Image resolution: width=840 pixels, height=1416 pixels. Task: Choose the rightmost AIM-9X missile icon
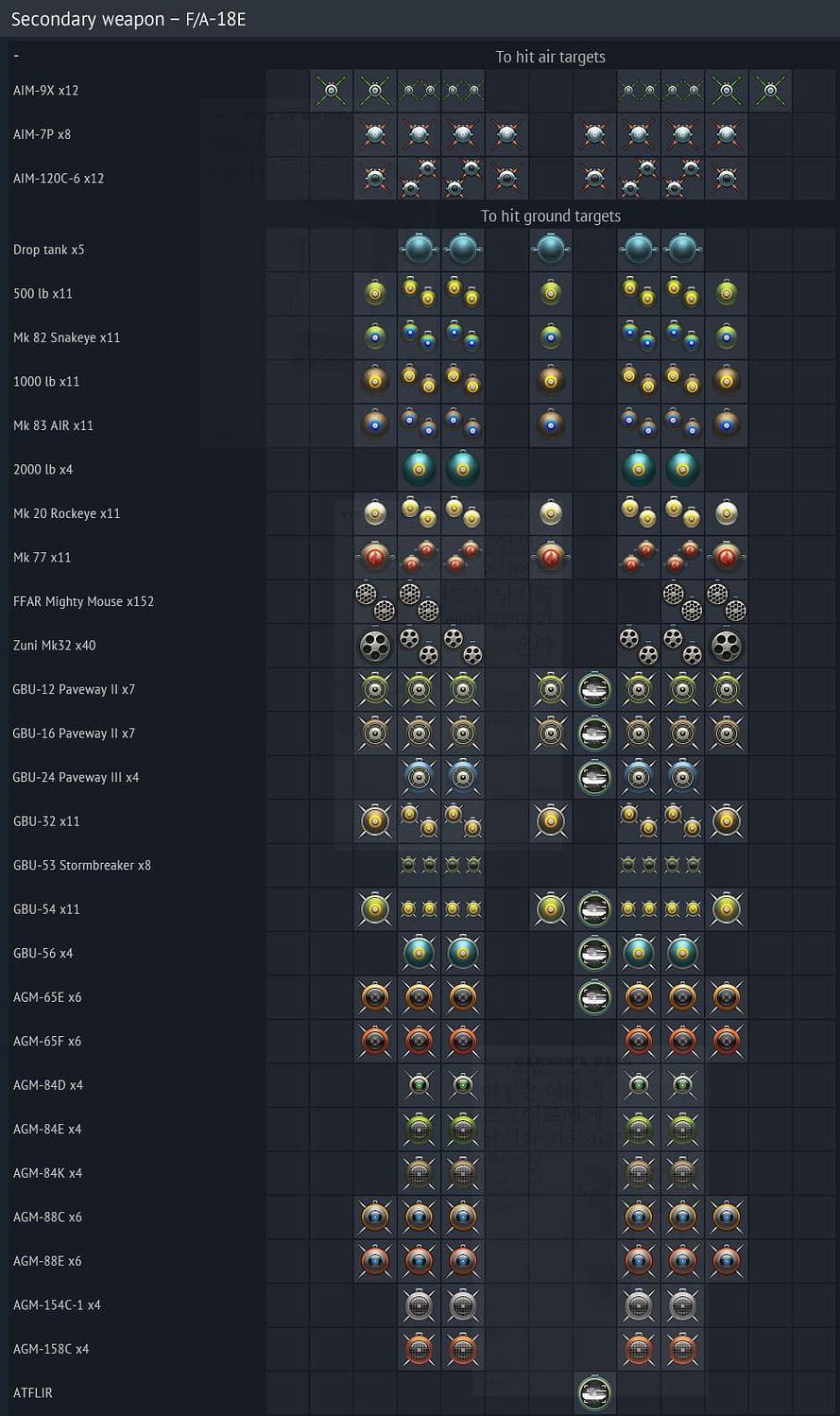click(x=770, y=91)
